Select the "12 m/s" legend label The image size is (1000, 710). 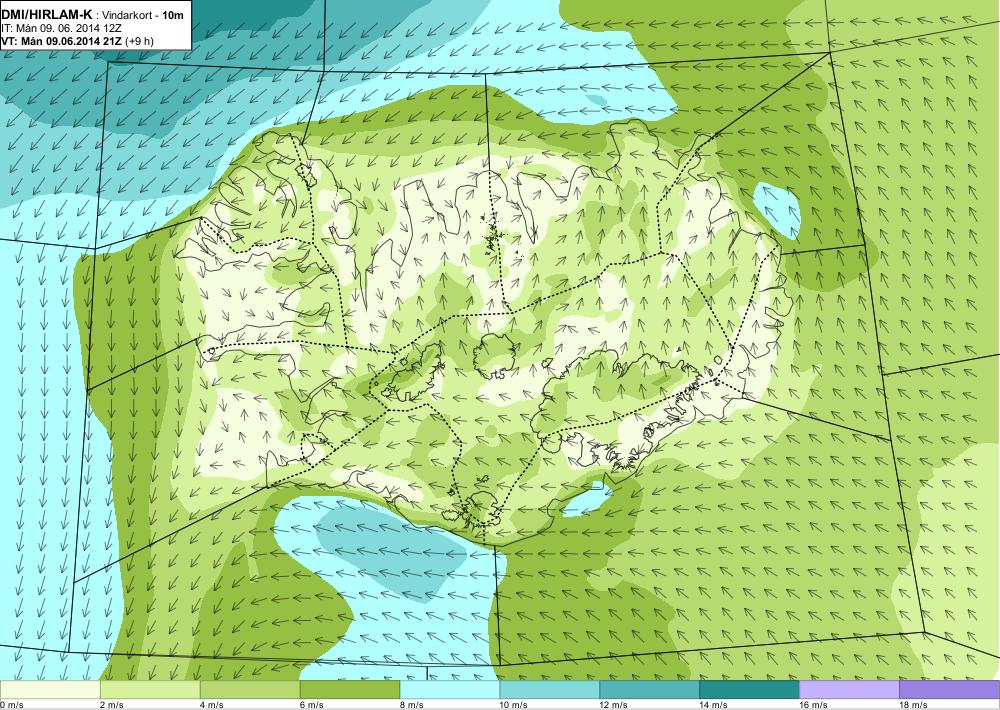tap(614, 705)
